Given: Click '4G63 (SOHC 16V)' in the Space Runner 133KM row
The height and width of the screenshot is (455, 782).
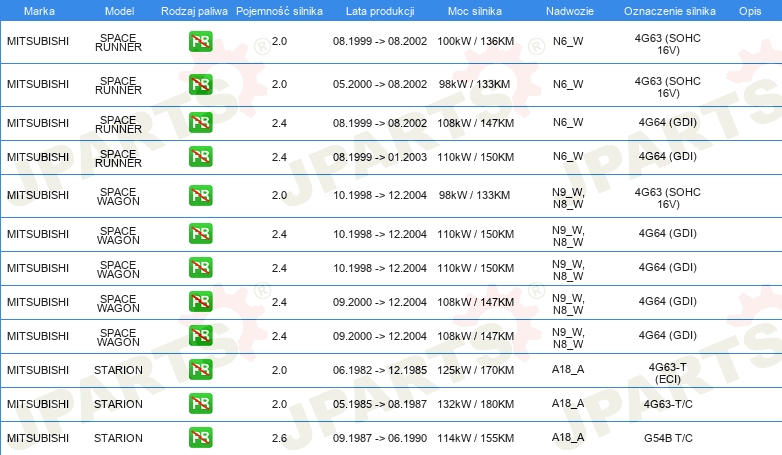Looking at the screenshot, I should pyautogui.click(x=668, y=87).
